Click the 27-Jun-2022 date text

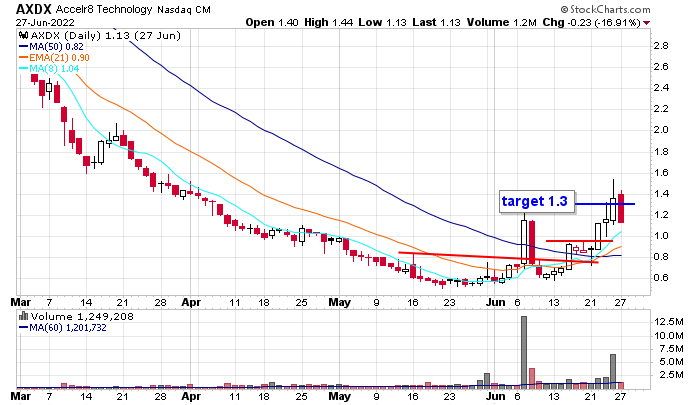coord(45,22)
